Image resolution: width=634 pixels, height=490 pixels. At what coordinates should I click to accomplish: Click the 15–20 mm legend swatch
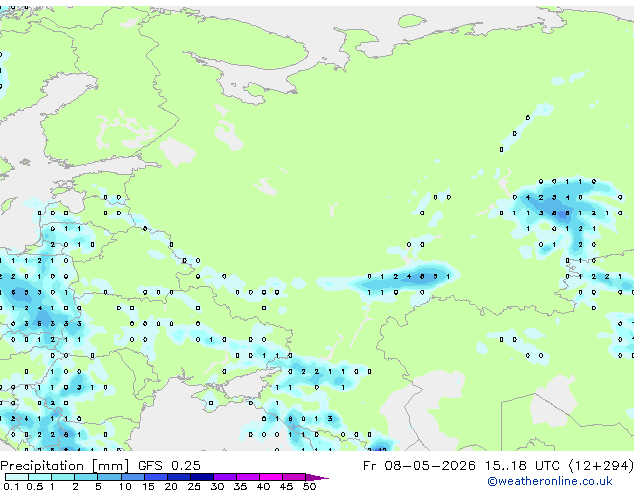155,477
